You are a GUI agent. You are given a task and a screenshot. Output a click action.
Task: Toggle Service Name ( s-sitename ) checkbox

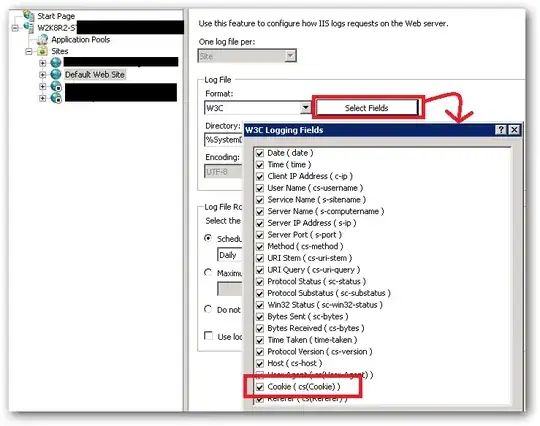[260, 200]
